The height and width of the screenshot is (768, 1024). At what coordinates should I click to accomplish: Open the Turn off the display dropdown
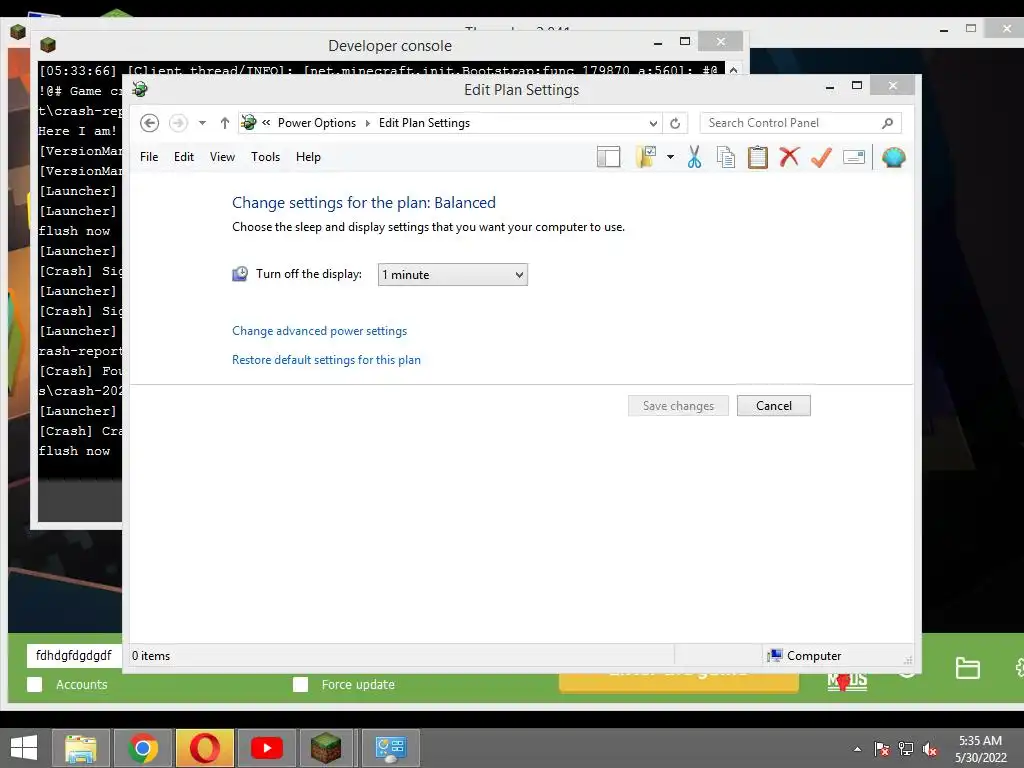(x=453, y=275)
